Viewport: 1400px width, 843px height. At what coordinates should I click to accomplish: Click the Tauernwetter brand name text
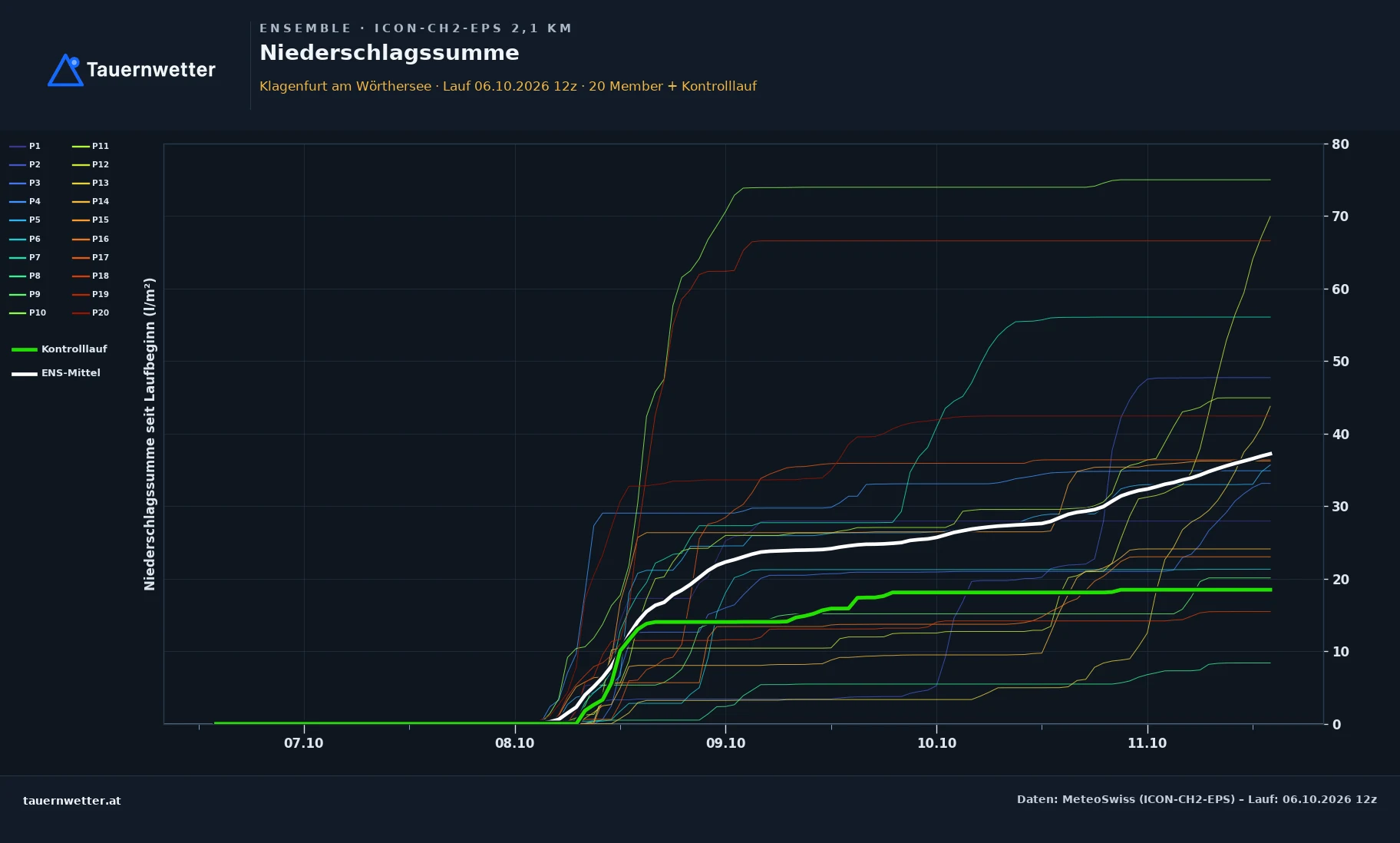[x=151, y=70]
